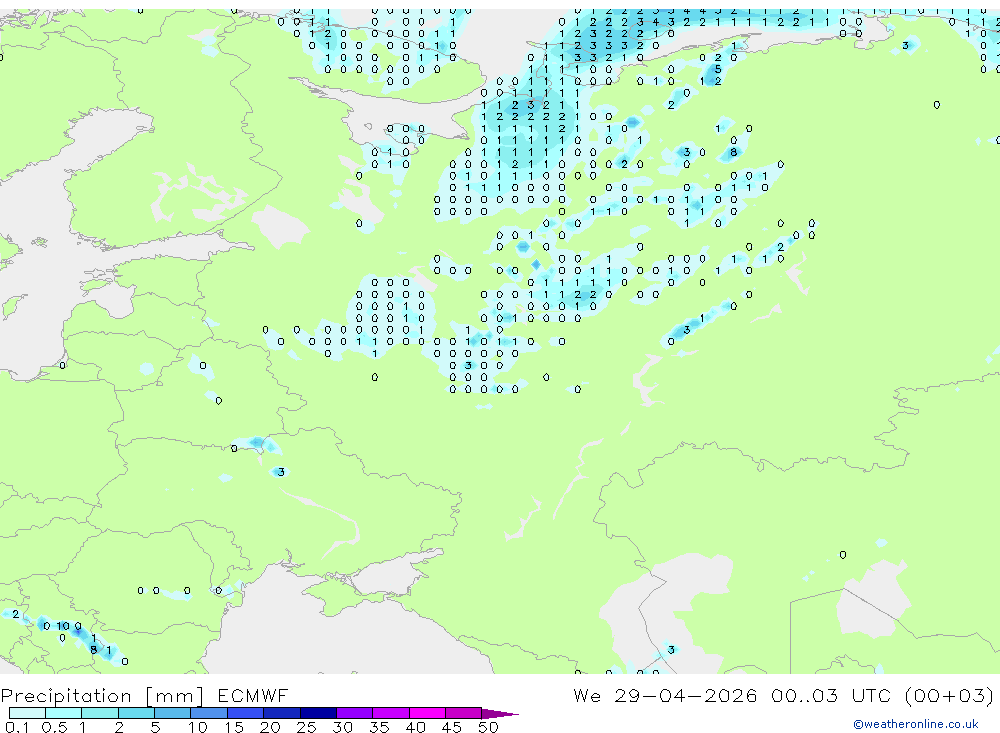This screenshot has height=733, width=1000.
Task: Click the precipitation value 3 over the Caspian Sea
Action: [x=671, y=649]
